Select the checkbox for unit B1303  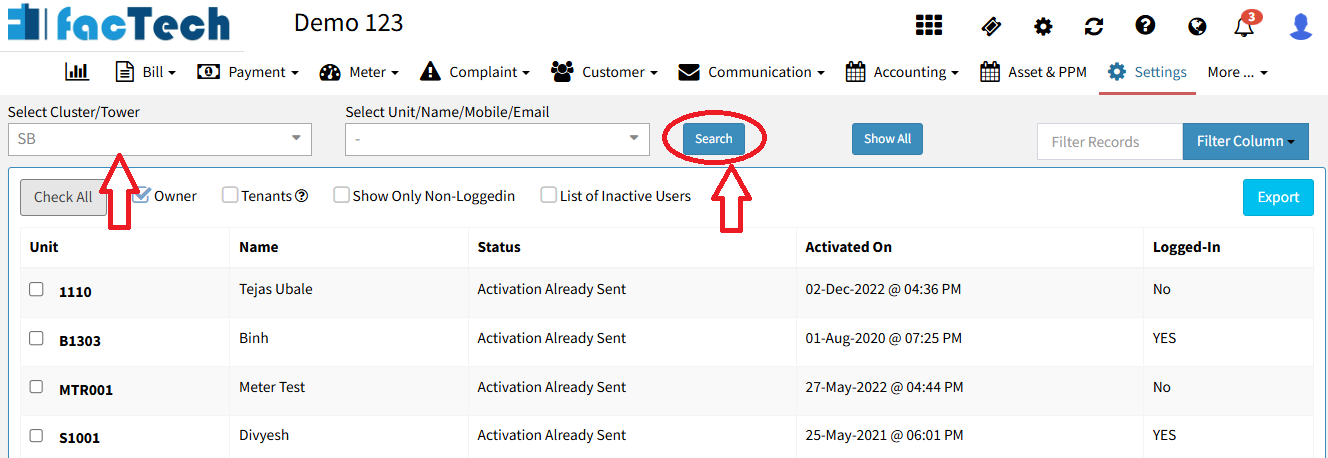coord(36,339)
